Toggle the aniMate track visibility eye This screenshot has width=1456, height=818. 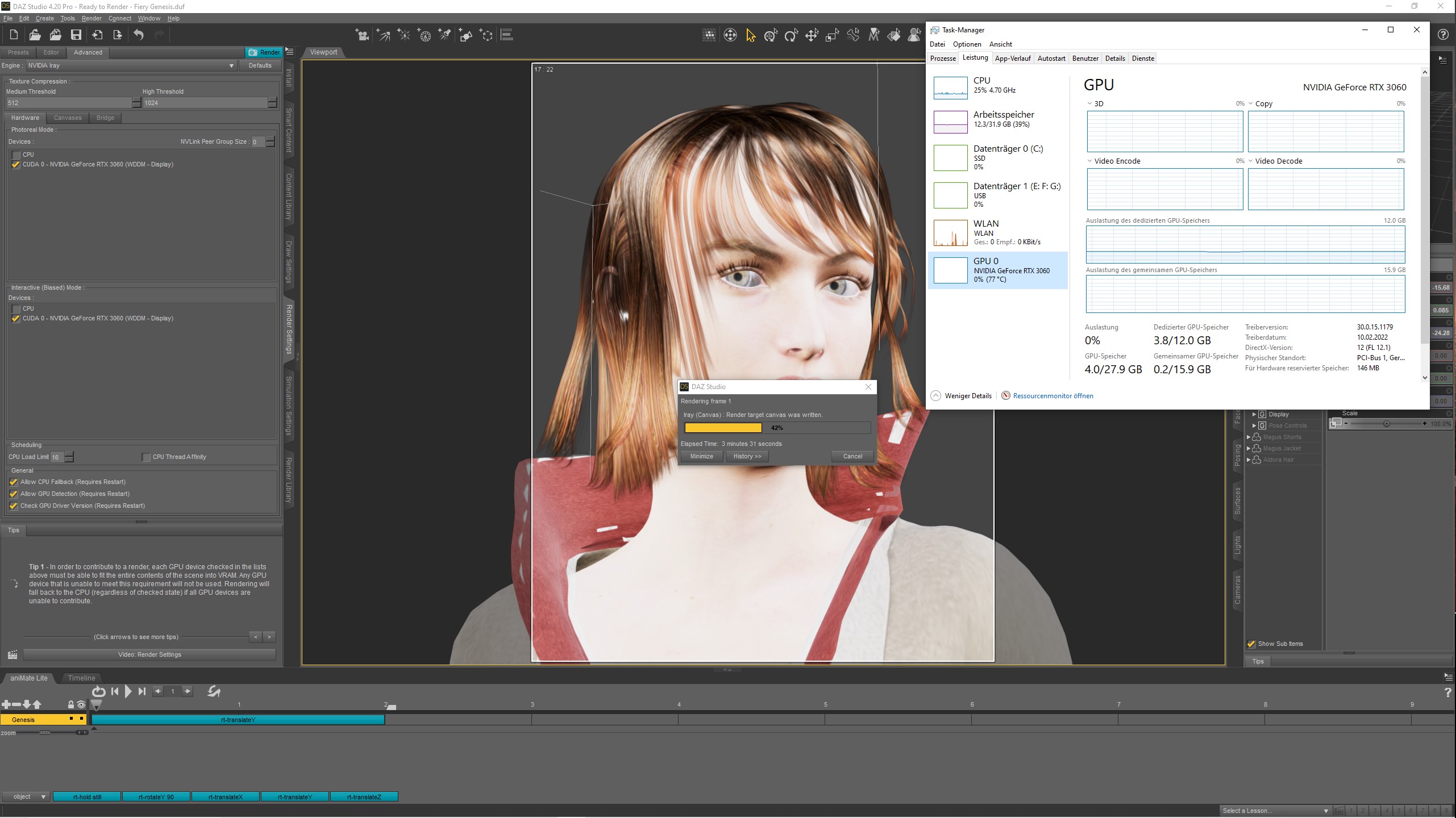coord(81,705)
